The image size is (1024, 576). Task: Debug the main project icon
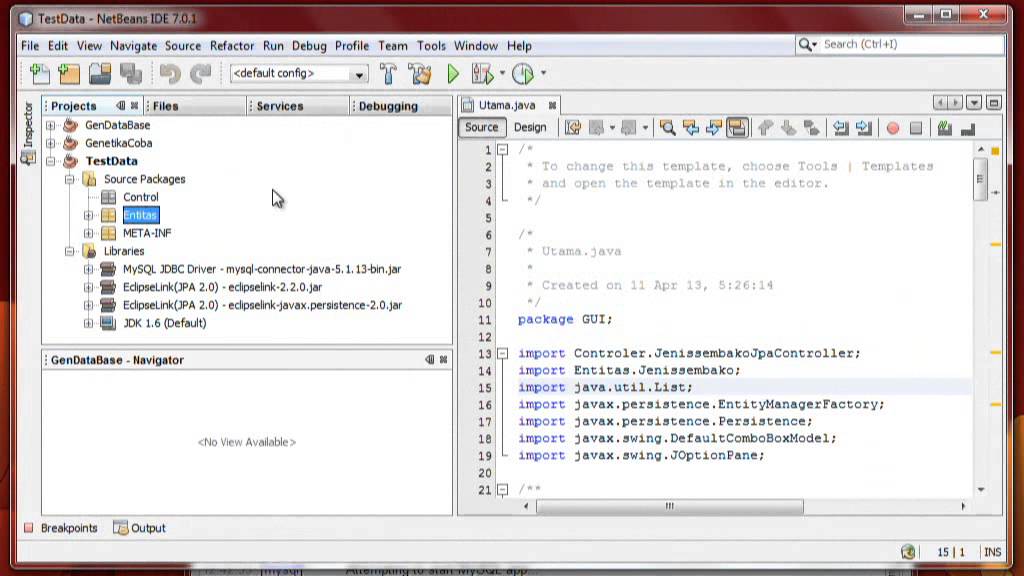(x=482, y=74)
